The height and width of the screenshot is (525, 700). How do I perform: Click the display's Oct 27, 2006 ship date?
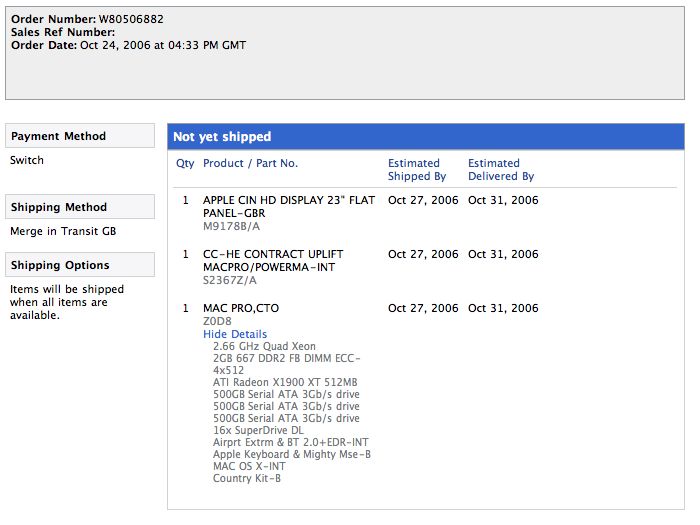(423, 200)
